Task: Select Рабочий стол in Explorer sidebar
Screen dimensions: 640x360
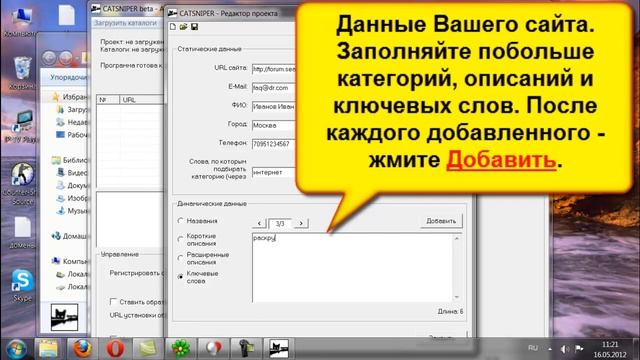Action: [x=72, y=135]
